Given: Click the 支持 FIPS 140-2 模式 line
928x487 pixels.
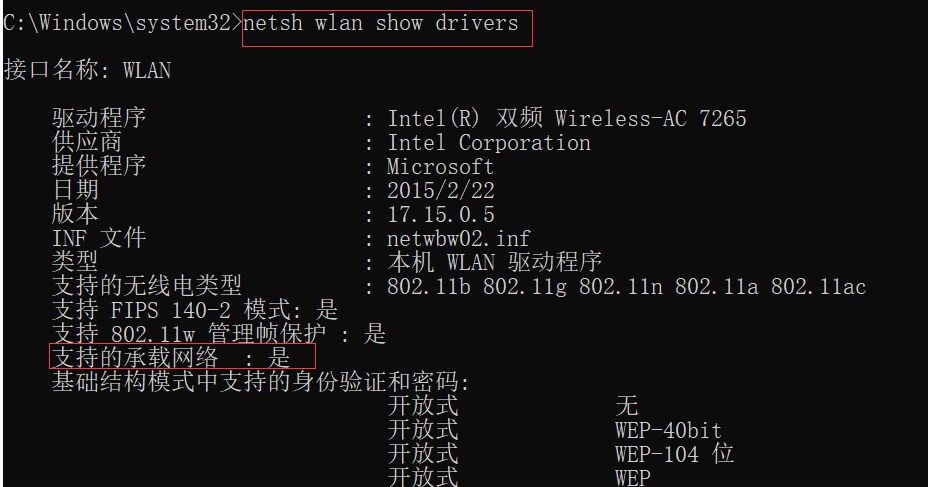Looking at the screenshot, I should pos(195,310).
